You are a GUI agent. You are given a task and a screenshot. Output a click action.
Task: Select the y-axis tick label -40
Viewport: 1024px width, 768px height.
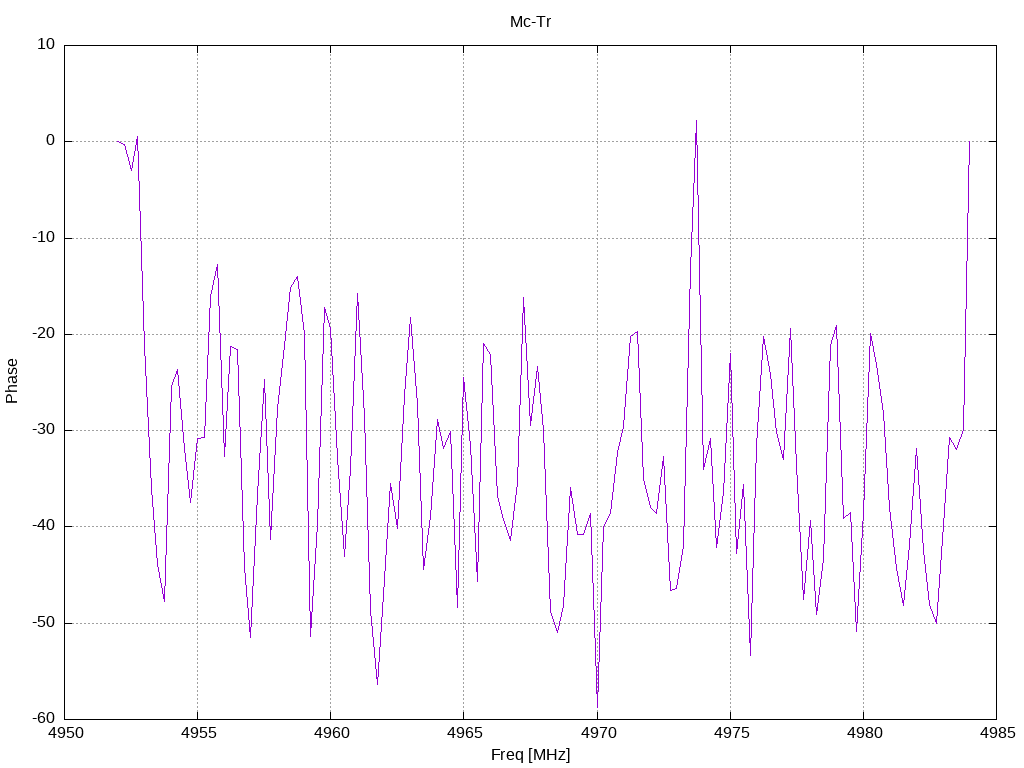(44, 526)
